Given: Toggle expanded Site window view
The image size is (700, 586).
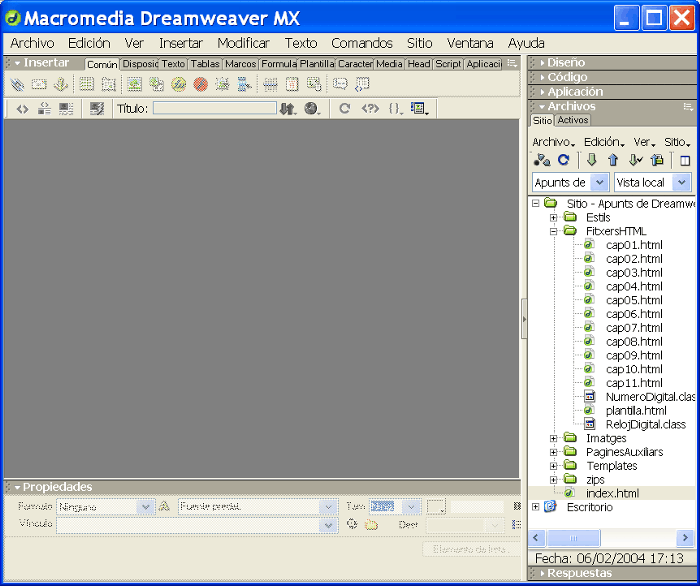Looking at the screenshot, I should [x=685, y=160].
